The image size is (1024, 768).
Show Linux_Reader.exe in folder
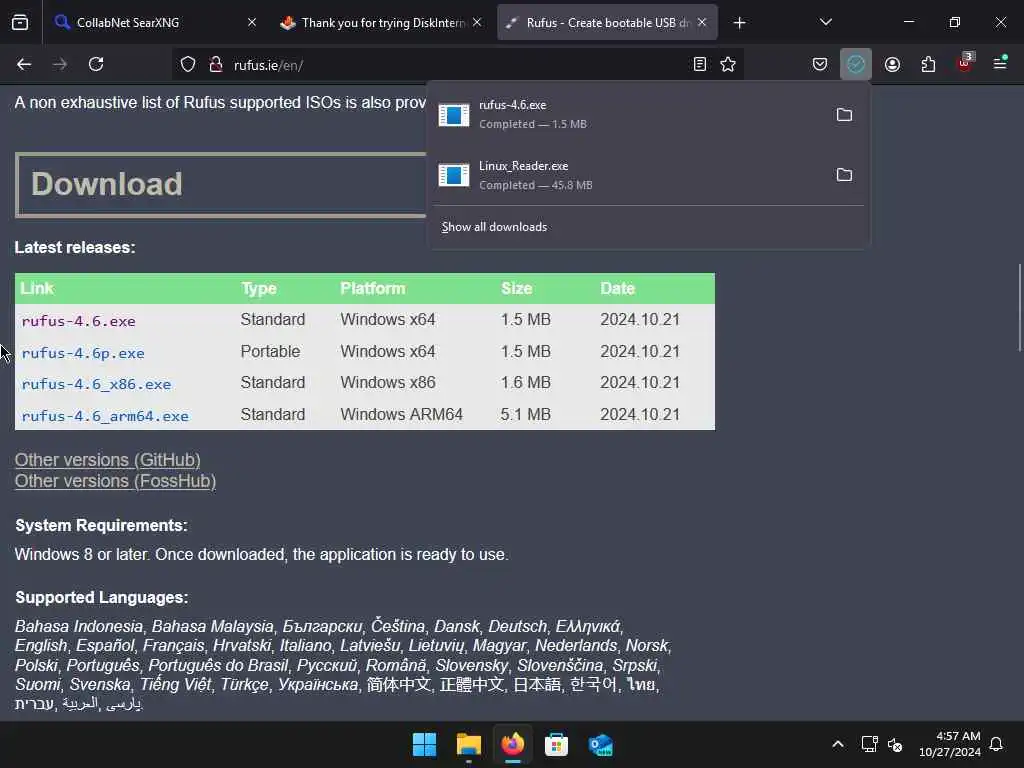[844, 175]
